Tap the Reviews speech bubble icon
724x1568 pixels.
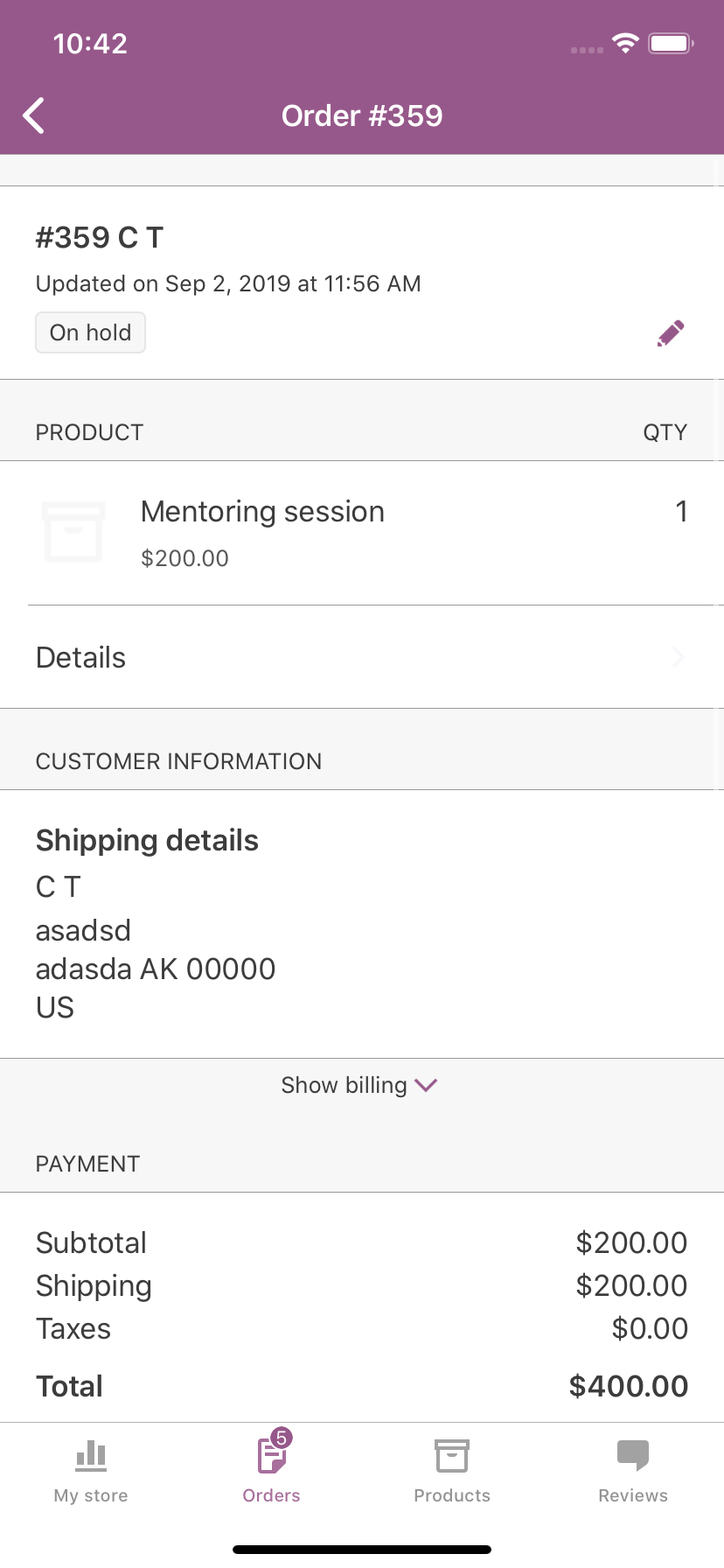click(633, 1454)
